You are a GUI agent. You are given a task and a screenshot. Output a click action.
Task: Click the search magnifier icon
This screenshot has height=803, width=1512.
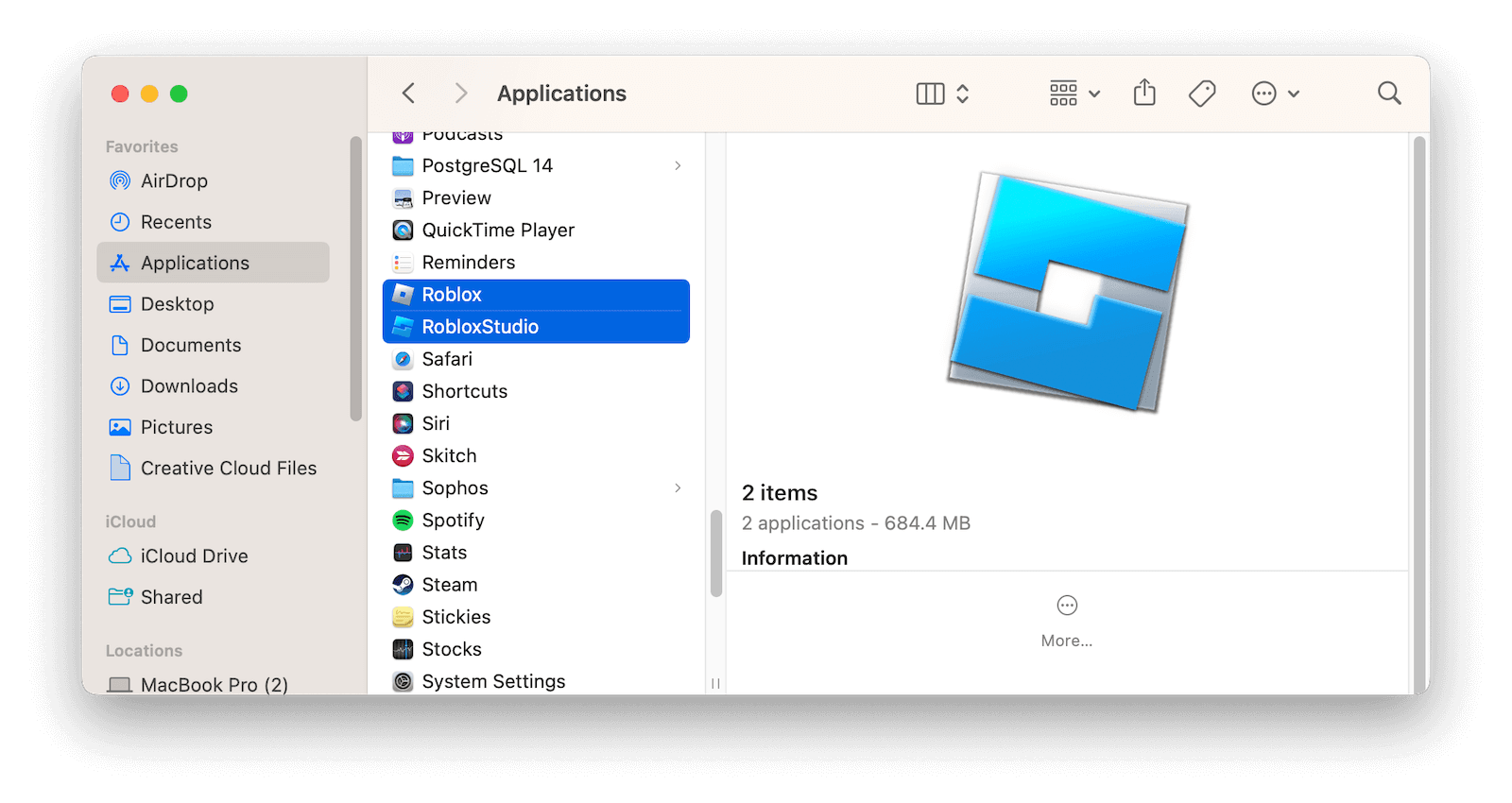click(x=1389, y=94)
